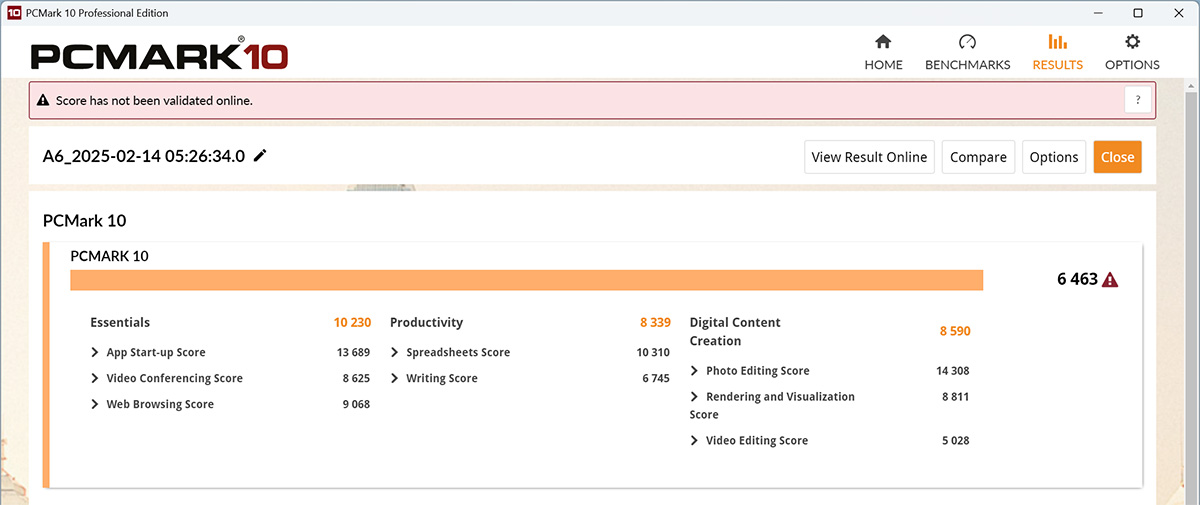The width and height of the screenshot is (1200, 505).
Task: Click the orange PCMark 10 score bar
Action: (x=526, y=280)
